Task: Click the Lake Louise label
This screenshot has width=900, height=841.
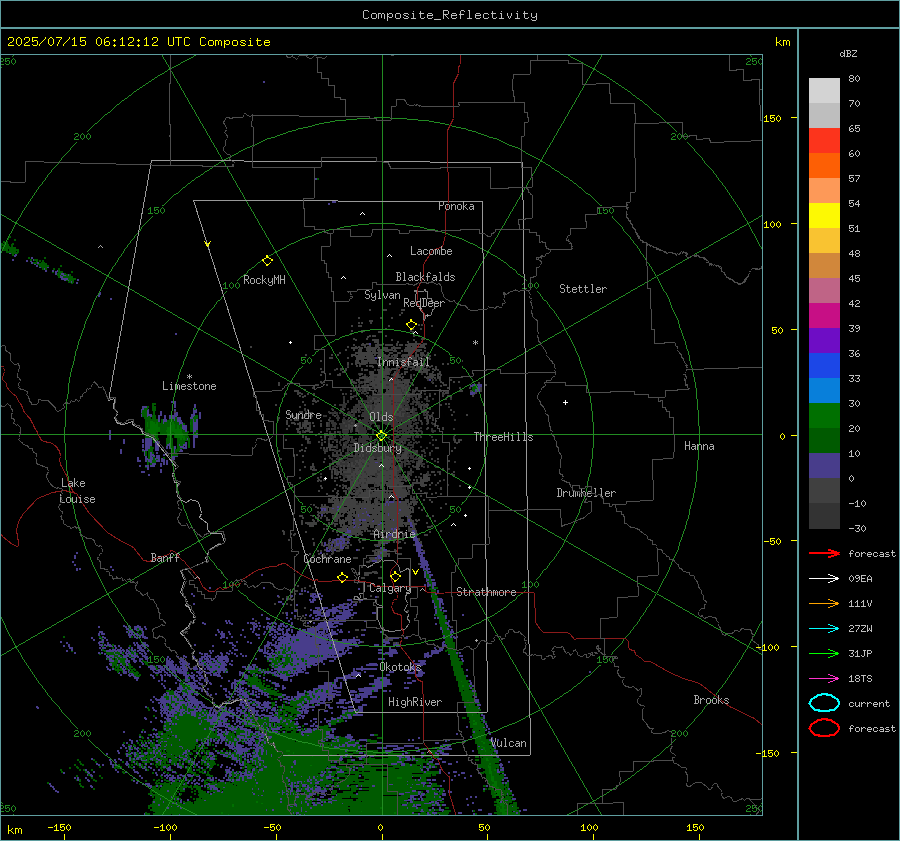Action: (x=77, y=491)
